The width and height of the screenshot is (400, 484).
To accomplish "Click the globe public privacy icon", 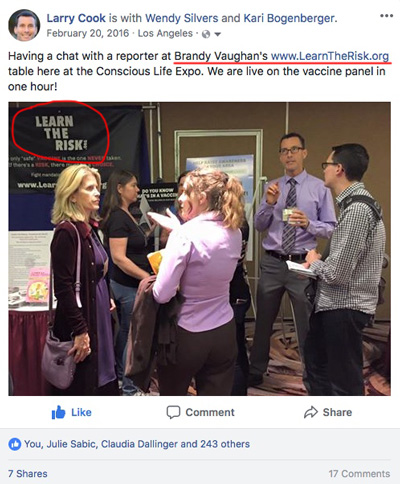I will (x=206, y=34).
